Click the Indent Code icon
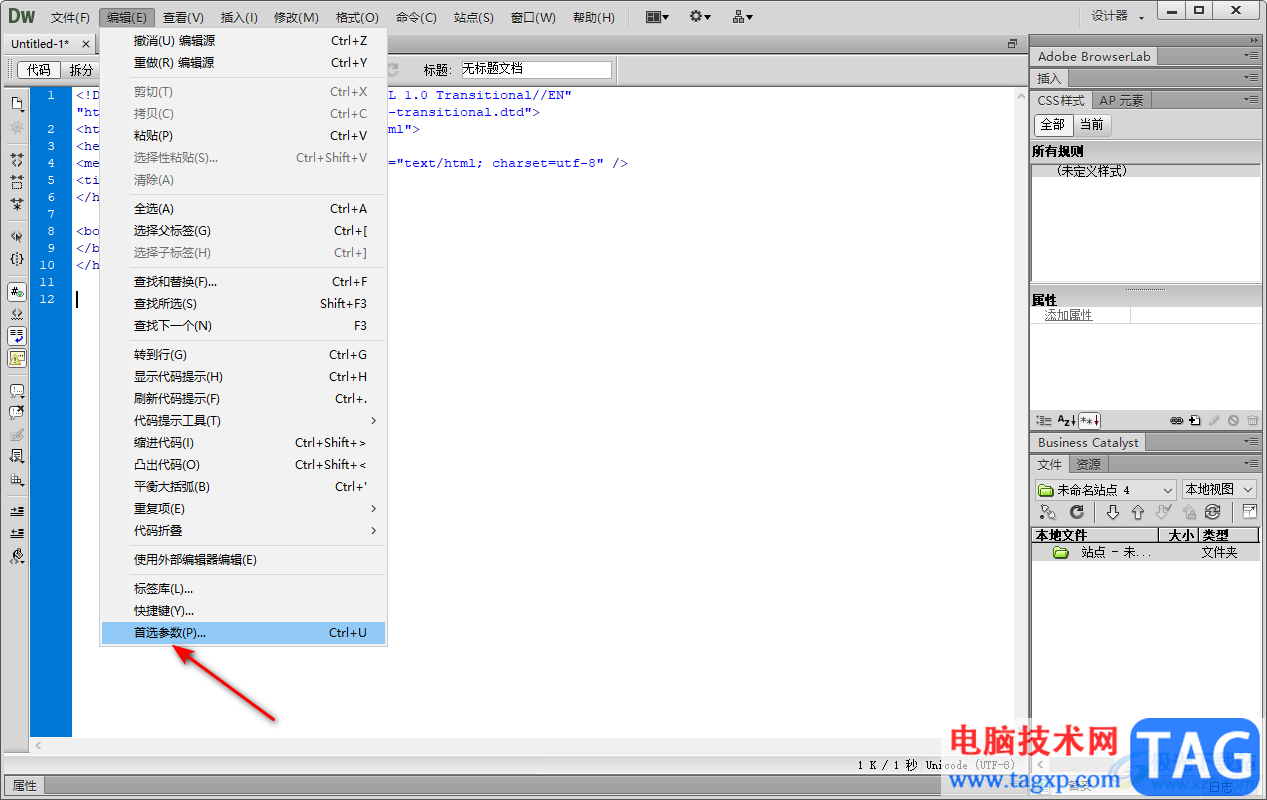This screenshot has height=800, width=1267. coord(17,511)
